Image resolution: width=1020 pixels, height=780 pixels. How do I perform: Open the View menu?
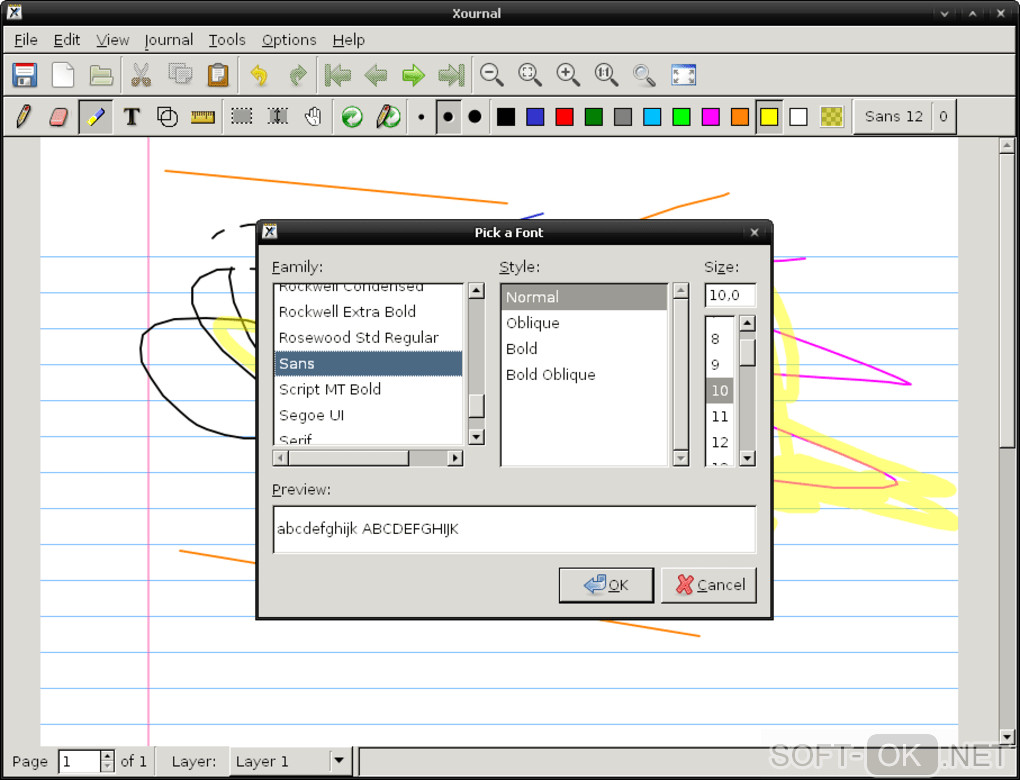[113, 40]
